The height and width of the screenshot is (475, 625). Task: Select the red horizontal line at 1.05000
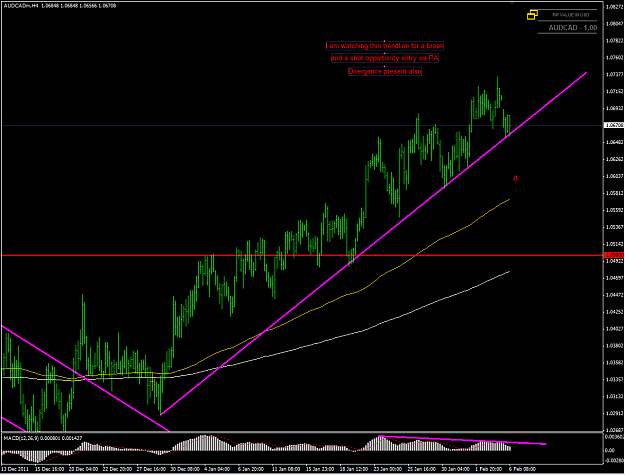click(303, 255)
